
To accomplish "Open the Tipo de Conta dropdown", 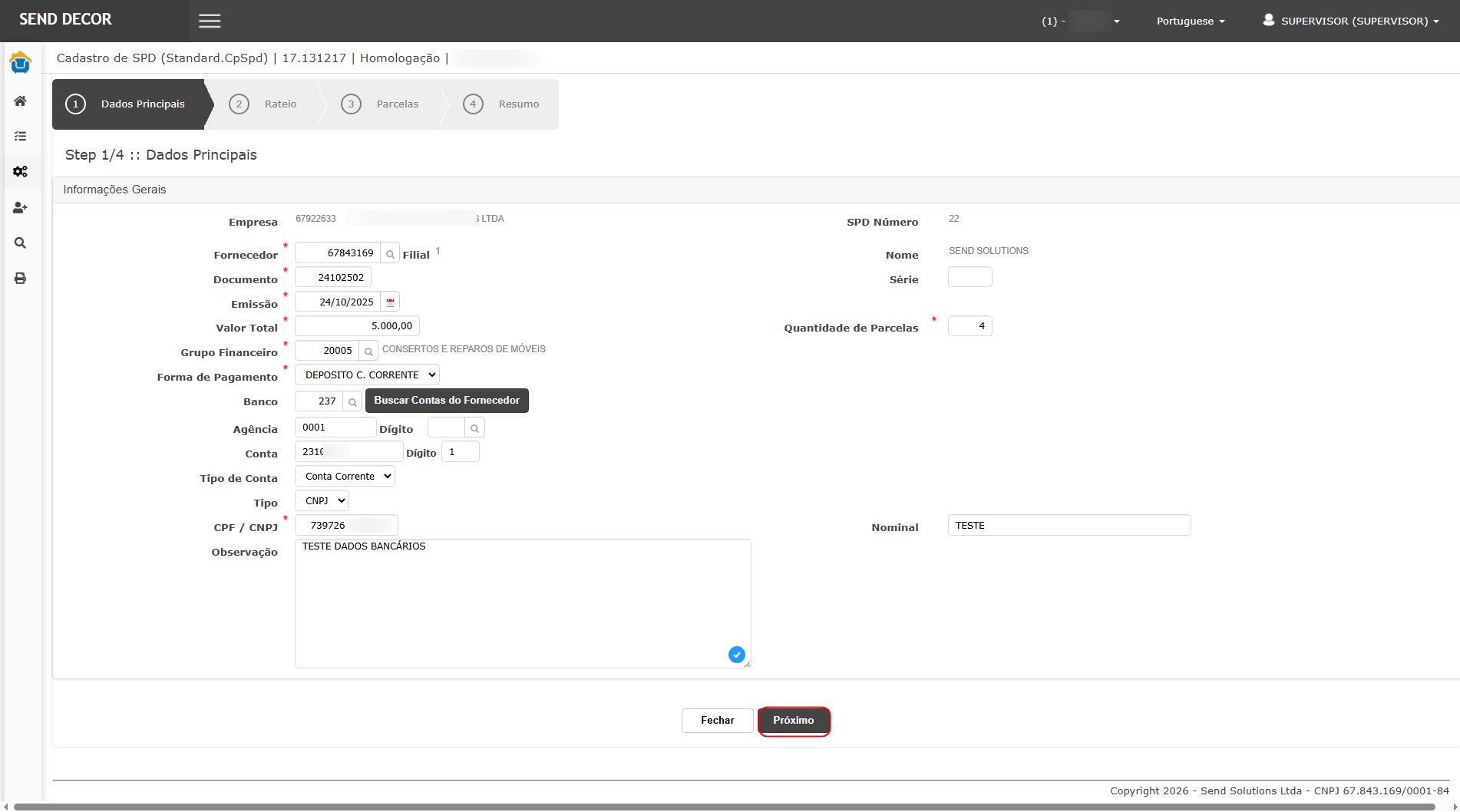I will (x=345, y=477).
